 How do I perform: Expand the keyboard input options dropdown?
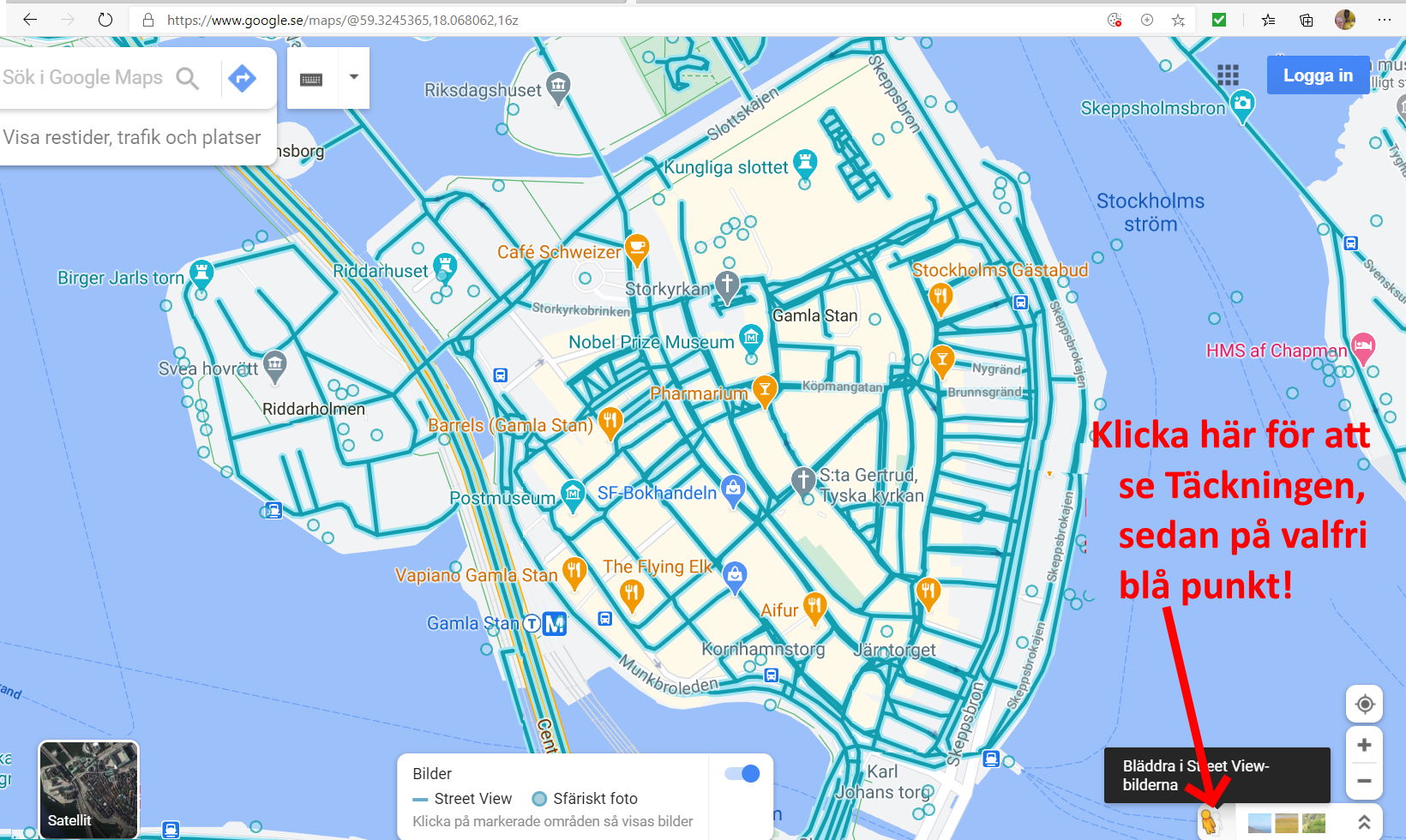354,77
